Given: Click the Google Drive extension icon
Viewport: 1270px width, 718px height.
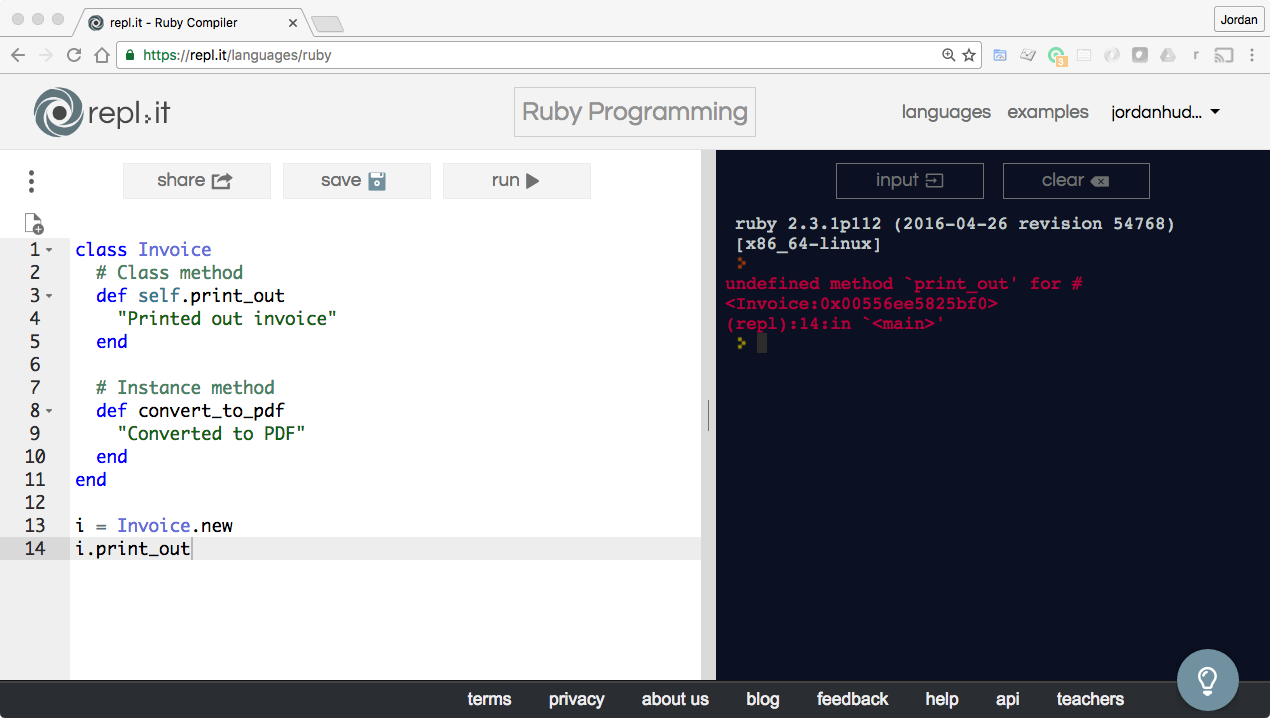Looking at the screenshot, I should 1168,55.
